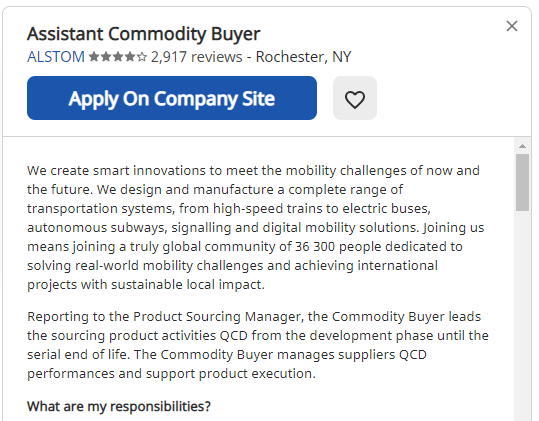Click the Assistant Commodity Buyer title
The height and width of the screenshot is (421, 539).
pyautogui.click(x=144, y=34)
